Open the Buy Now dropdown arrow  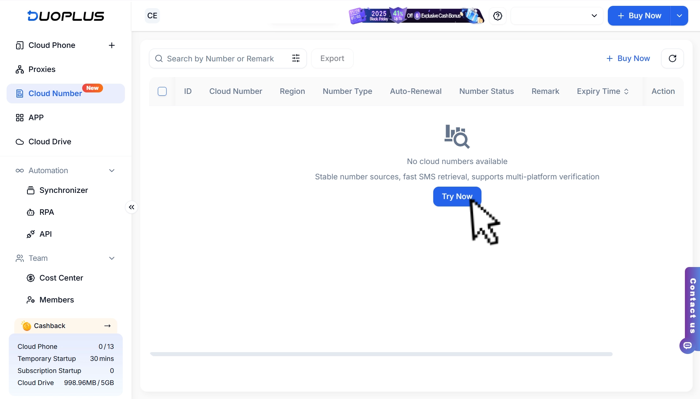tap(679, 16)
